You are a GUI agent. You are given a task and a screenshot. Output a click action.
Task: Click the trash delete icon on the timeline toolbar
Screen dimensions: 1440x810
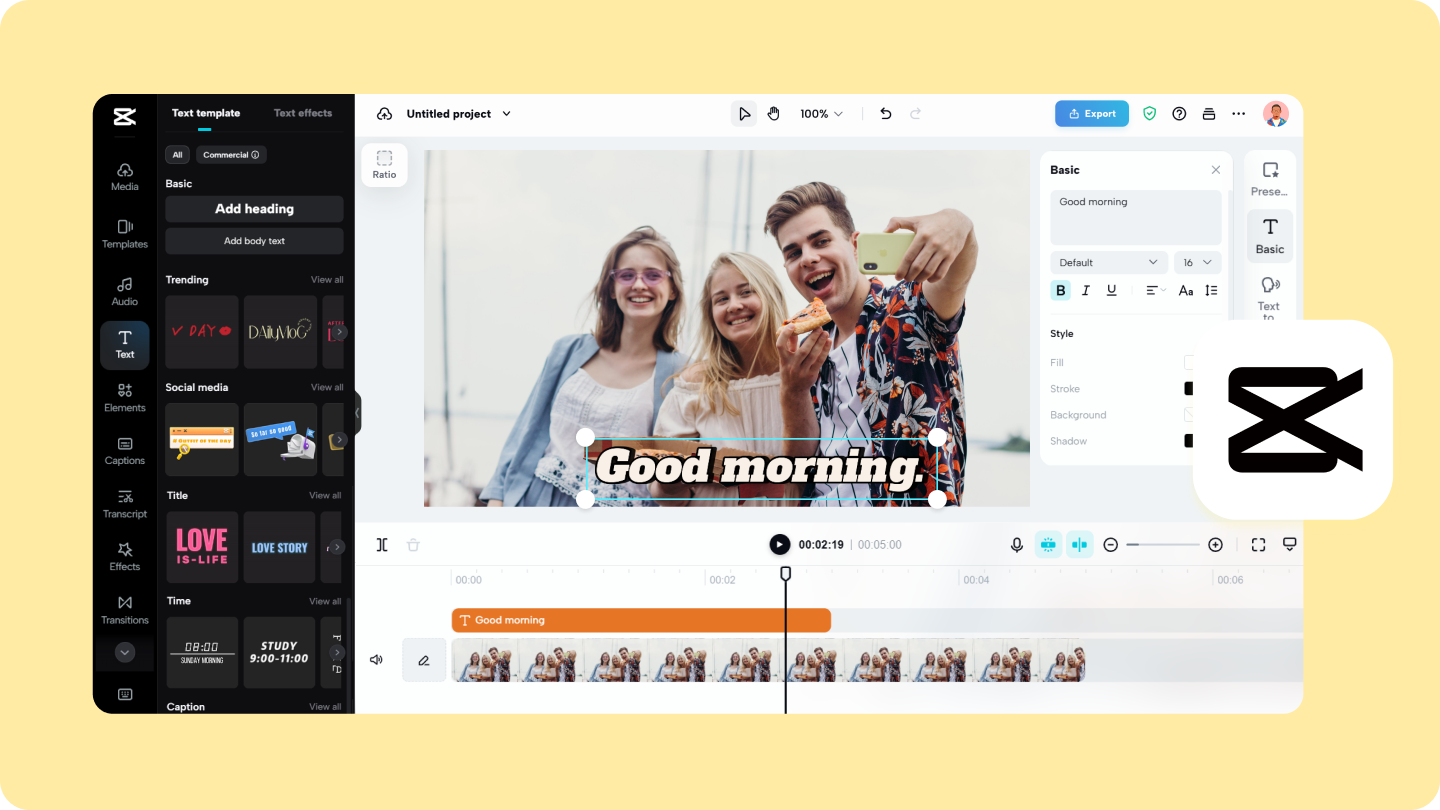coord(413,545)
